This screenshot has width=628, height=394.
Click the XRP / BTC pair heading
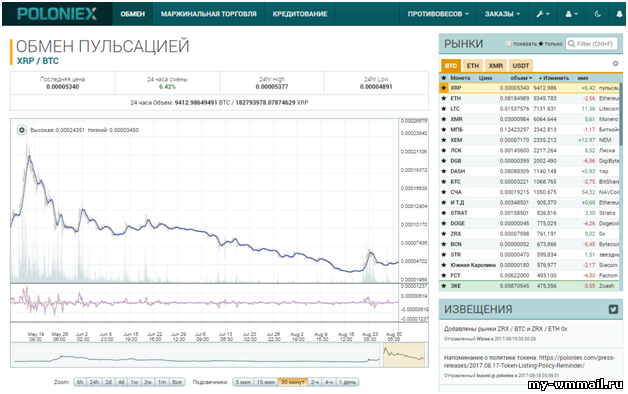[38, 61]
